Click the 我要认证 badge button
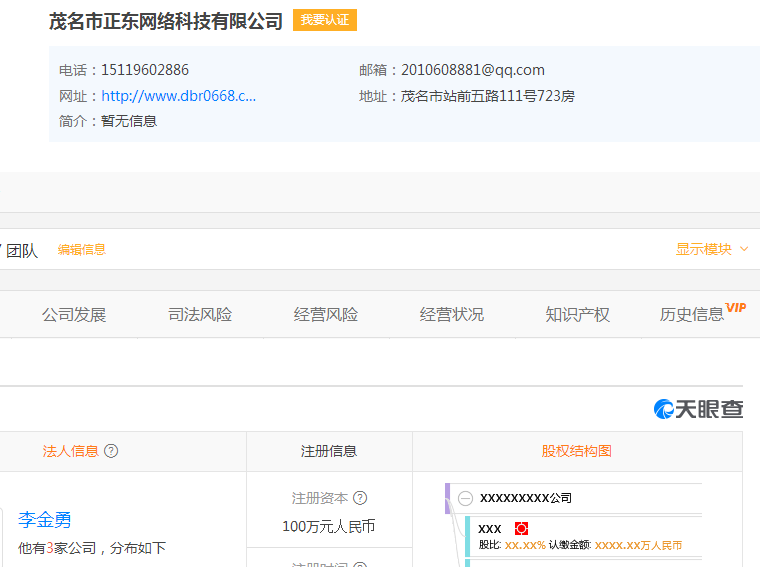This screenshot has height=567, width=760. point(324,20)
